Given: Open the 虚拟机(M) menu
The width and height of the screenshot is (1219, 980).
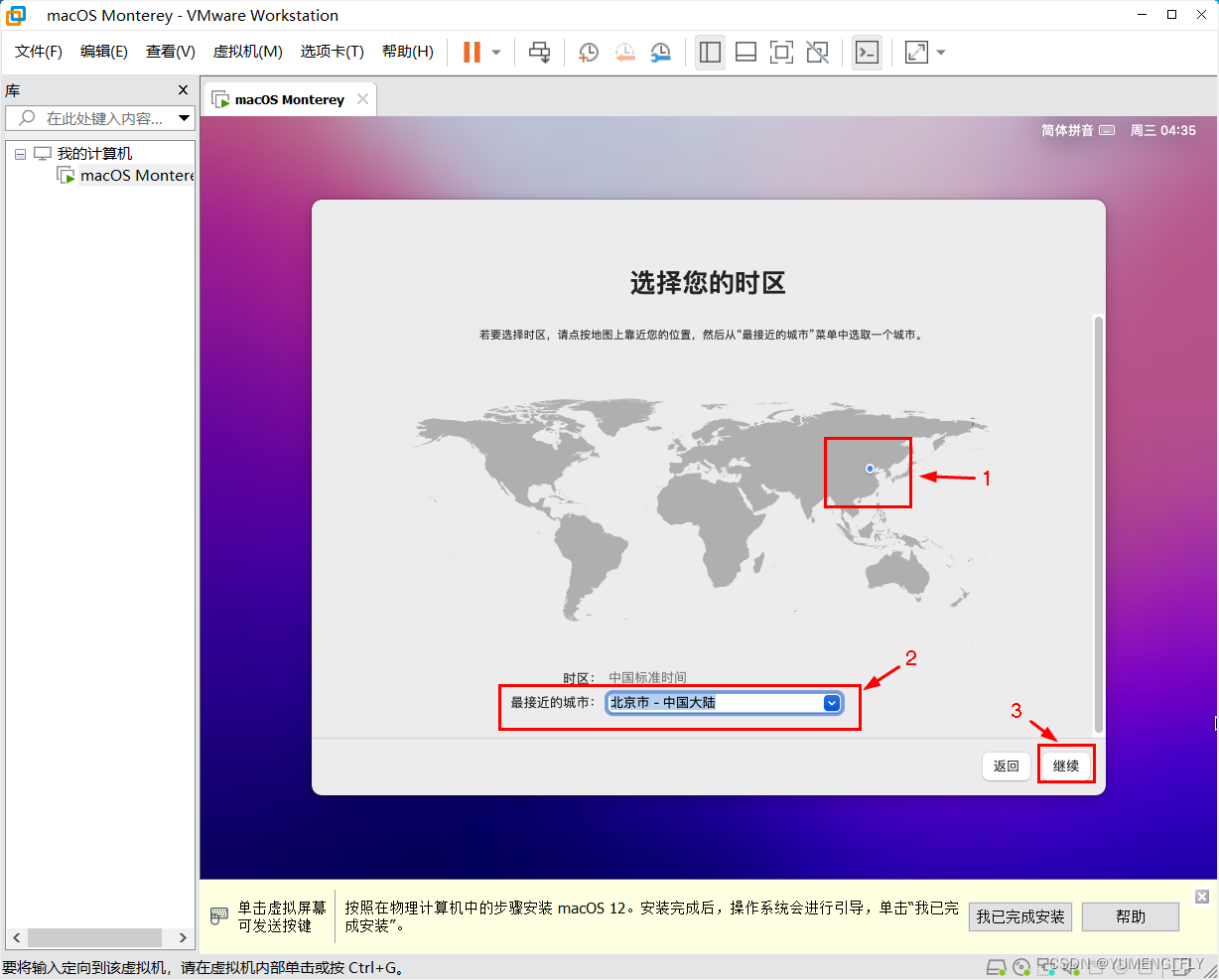Looking at the screenshot, I should point(248,52).
